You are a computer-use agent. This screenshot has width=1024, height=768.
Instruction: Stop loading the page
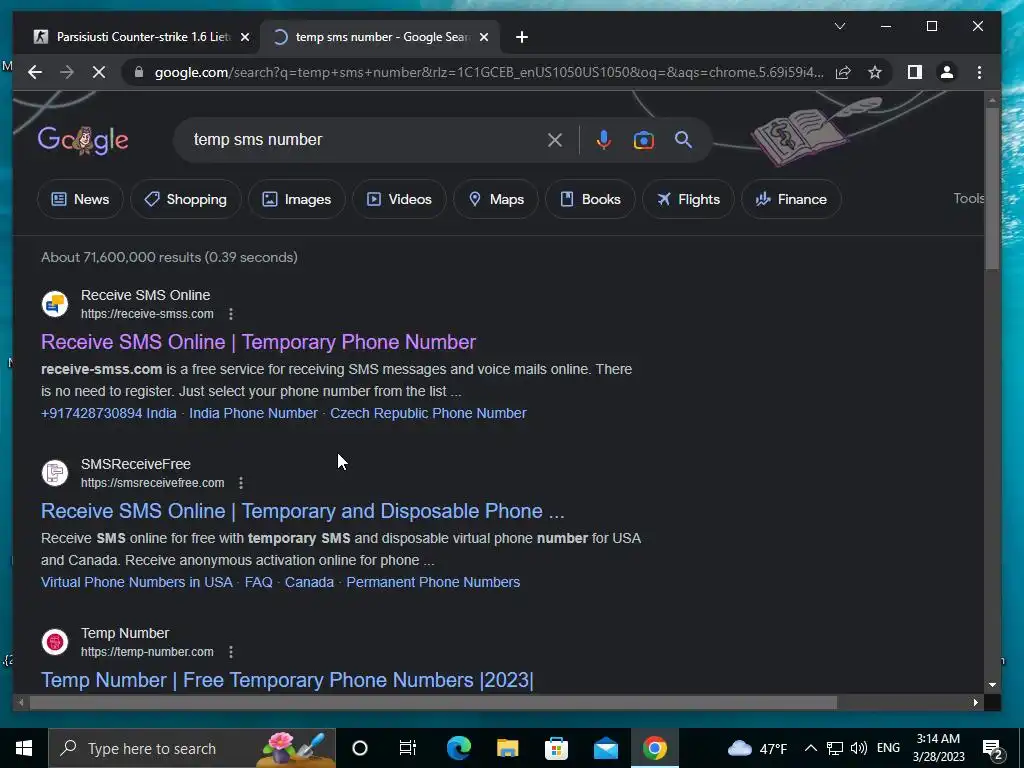[x=99, y=72]
